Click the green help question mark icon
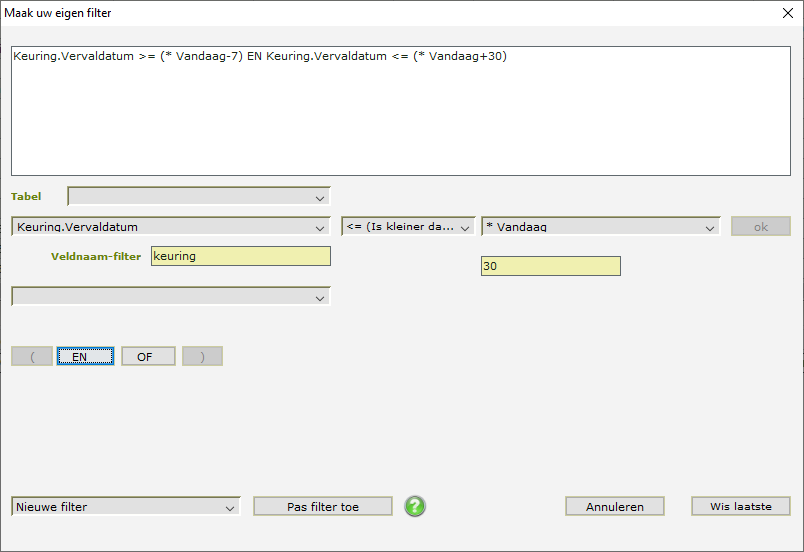Viewport: 804px width, 552px height. click(415, 507)
